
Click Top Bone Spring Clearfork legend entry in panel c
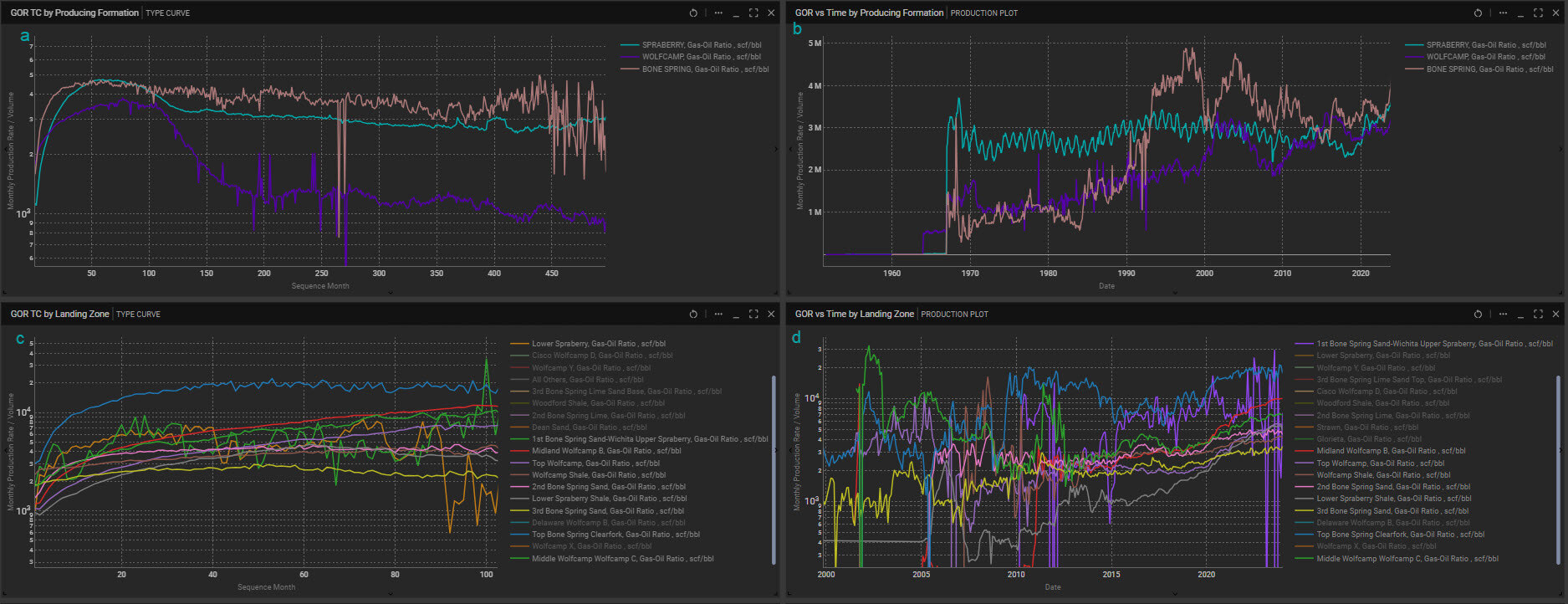pos(615,535)
